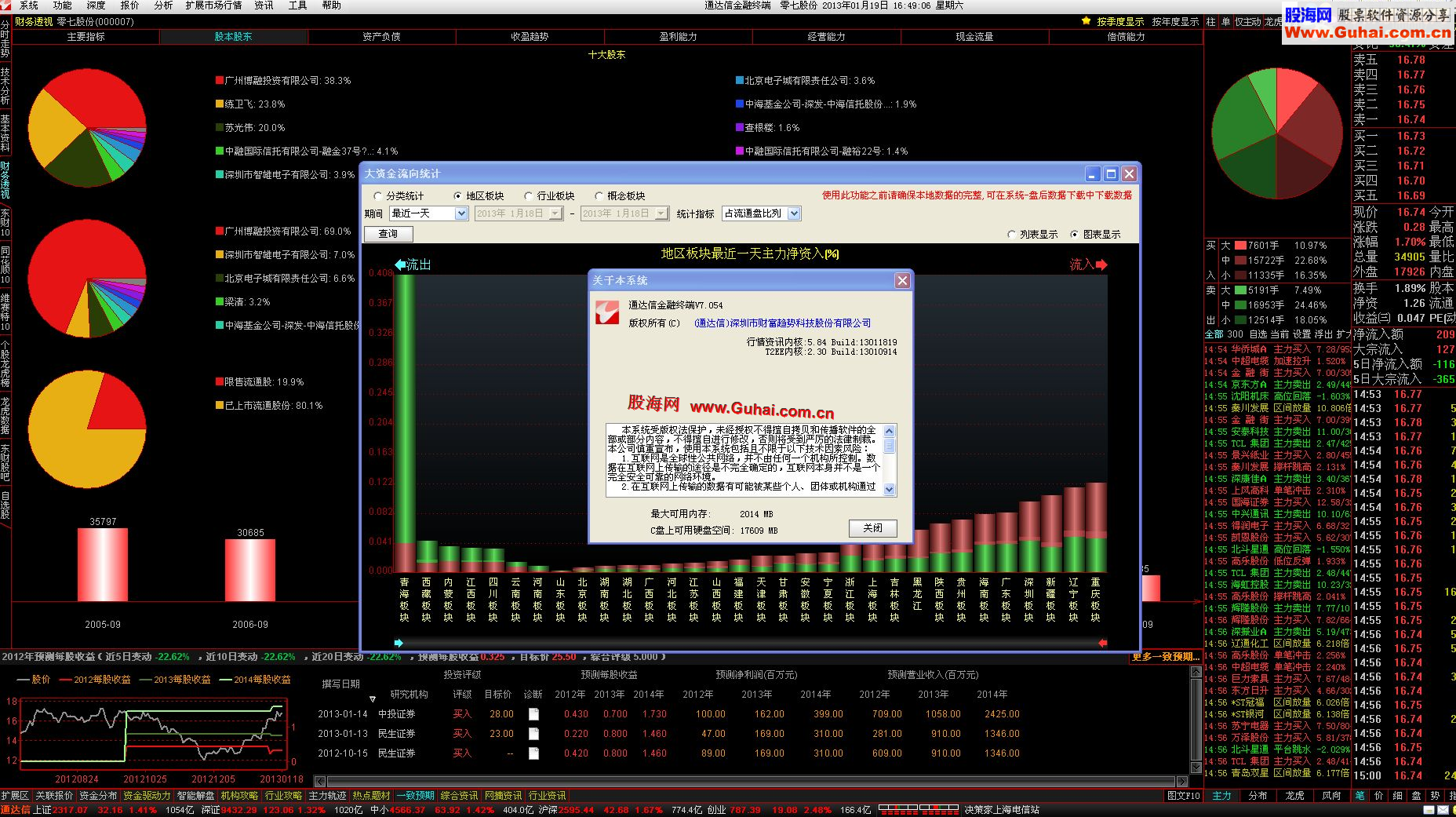Click the red swatch for 广州博融投资有限公司 38.3%
1456x817 pixels.
[x=220, y=80]
